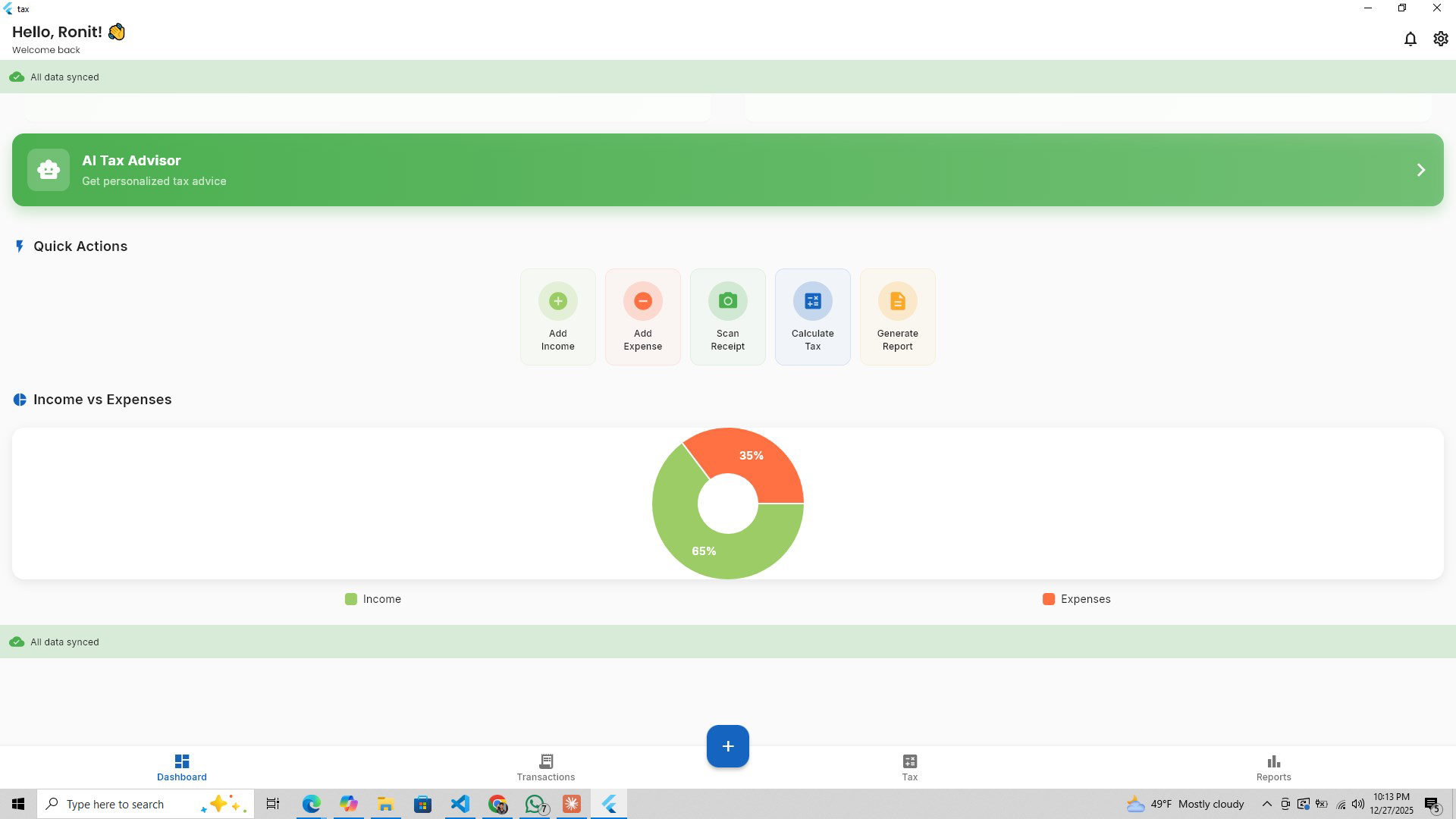Open the Calculate Tax tool
This screenshot has width=1456, height=819.
(812, 316)
